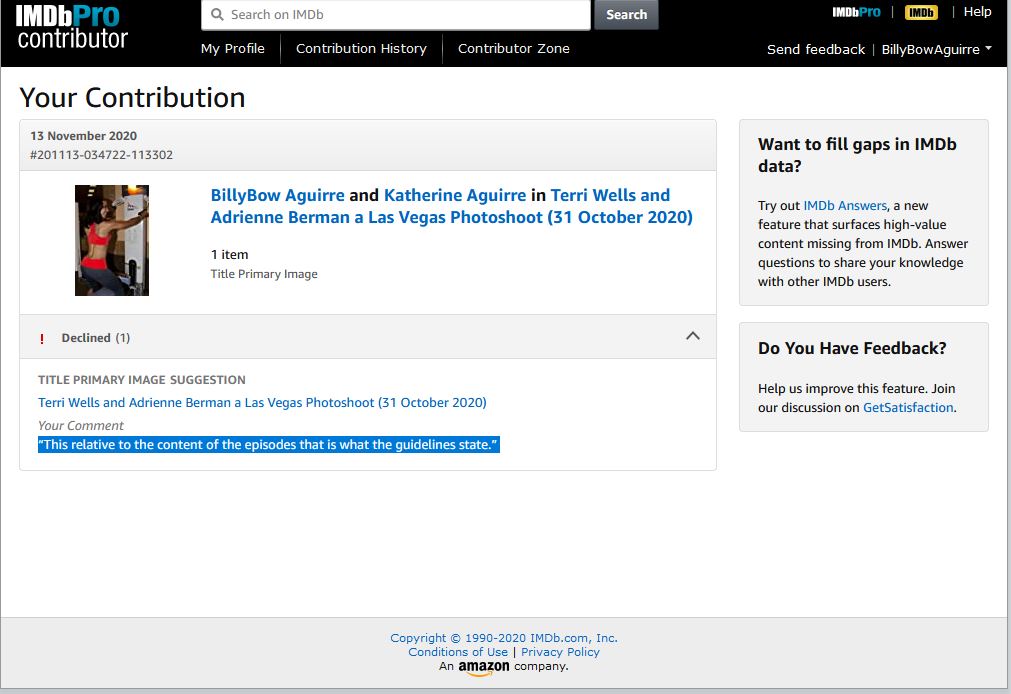Go to Contribution History
Screen dimensions: 1011x694
(361, 48)
